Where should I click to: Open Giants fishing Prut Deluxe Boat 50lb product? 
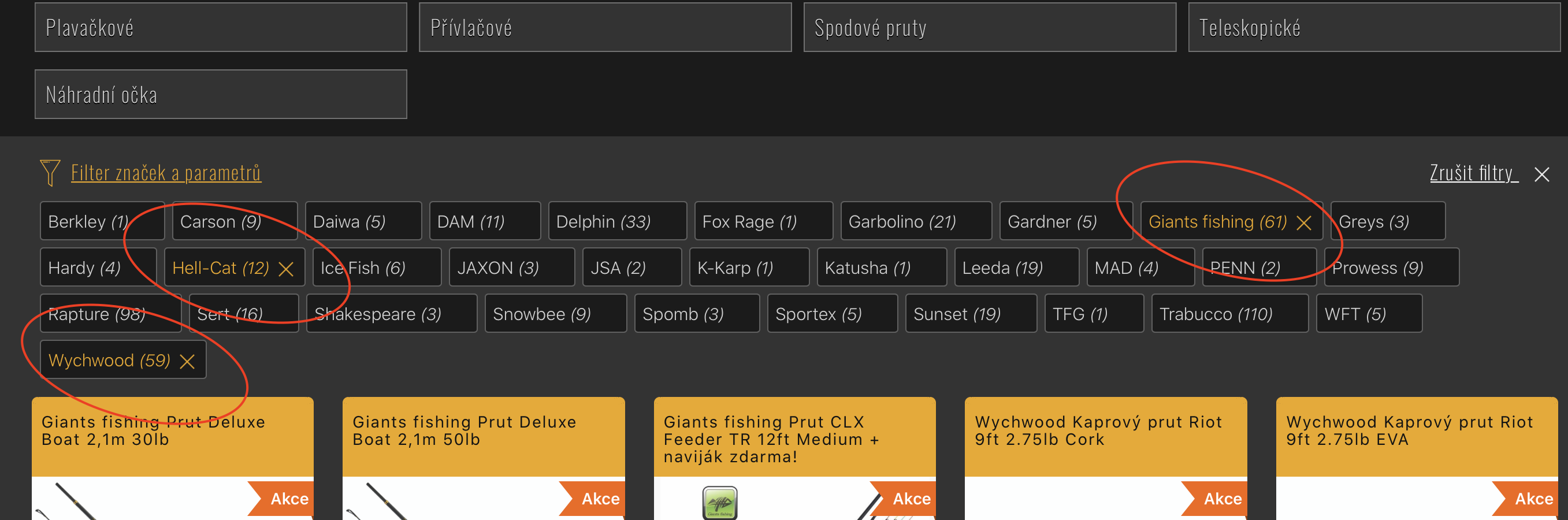464,430
